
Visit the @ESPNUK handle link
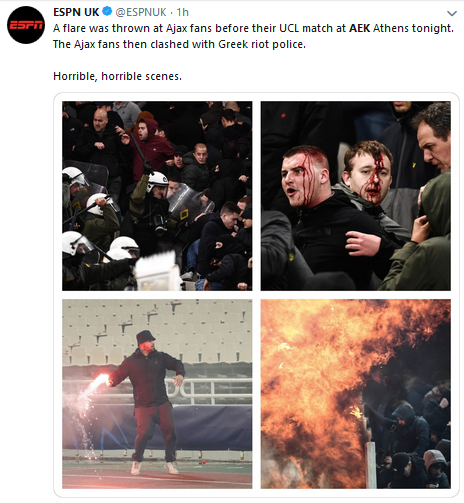pyautogui.click(x=141, y=12)
